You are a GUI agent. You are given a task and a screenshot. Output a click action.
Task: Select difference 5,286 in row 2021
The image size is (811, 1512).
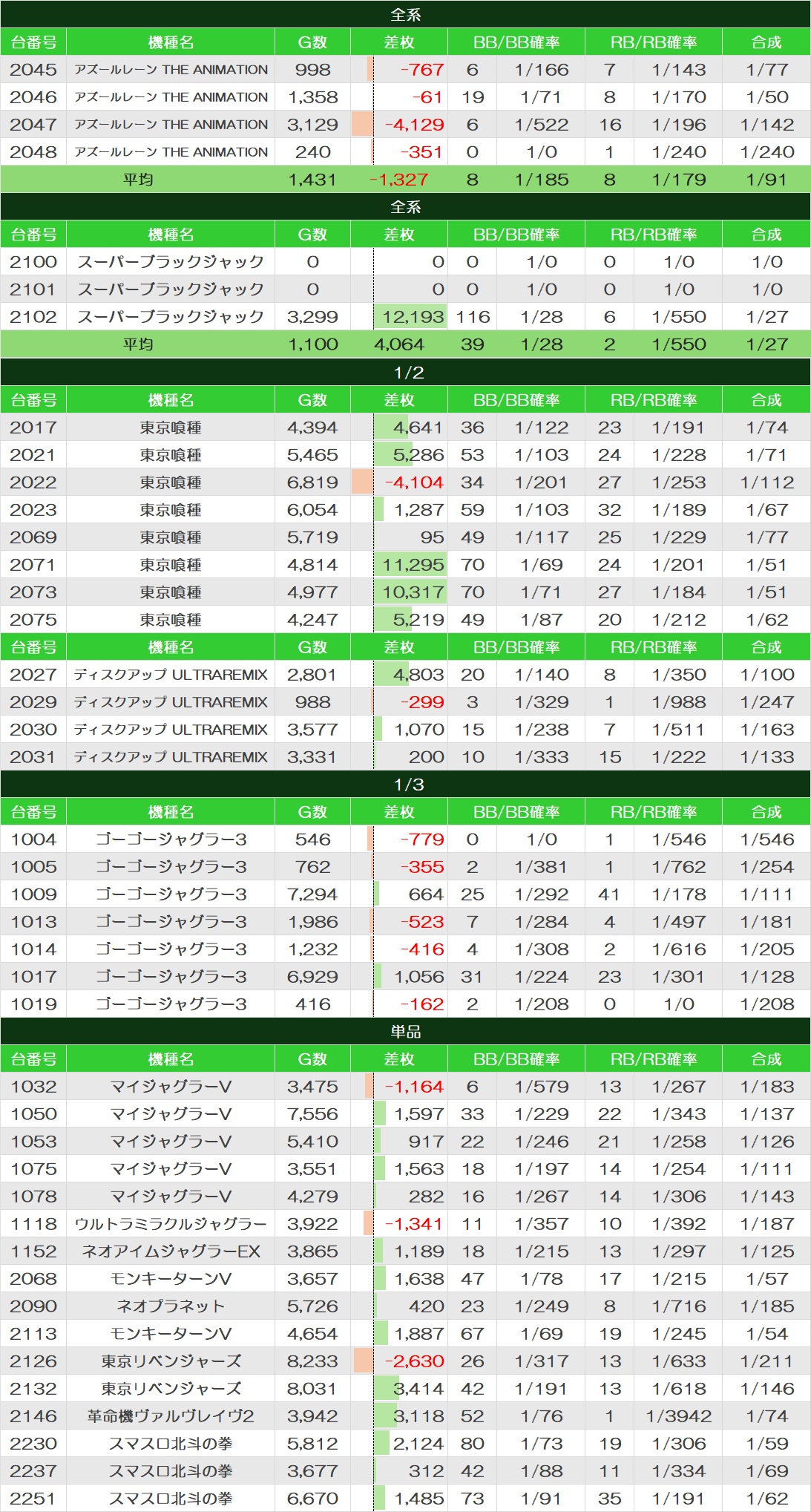coord(418,455)
